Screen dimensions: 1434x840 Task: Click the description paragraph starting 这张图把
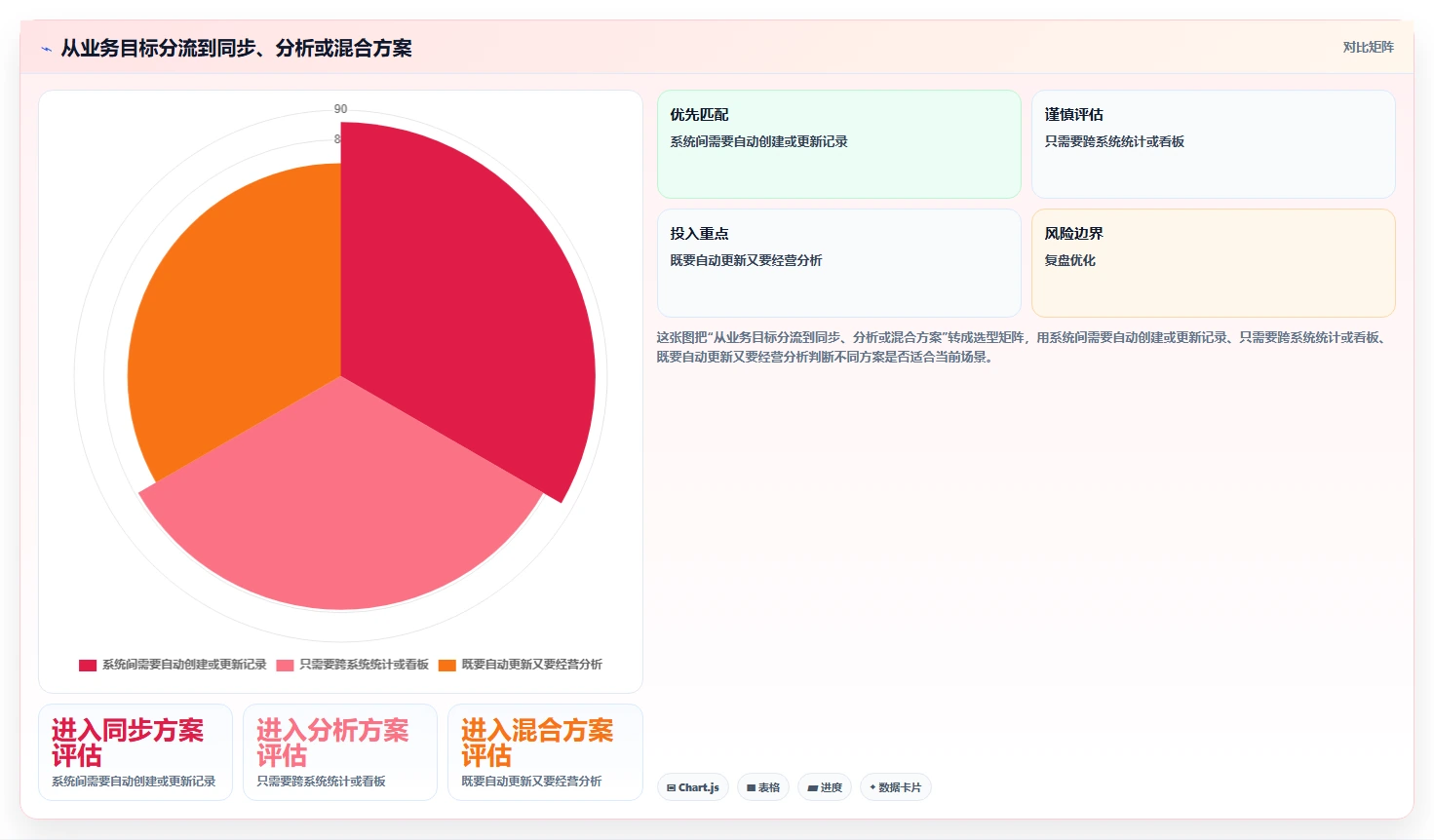point(1023,347)
